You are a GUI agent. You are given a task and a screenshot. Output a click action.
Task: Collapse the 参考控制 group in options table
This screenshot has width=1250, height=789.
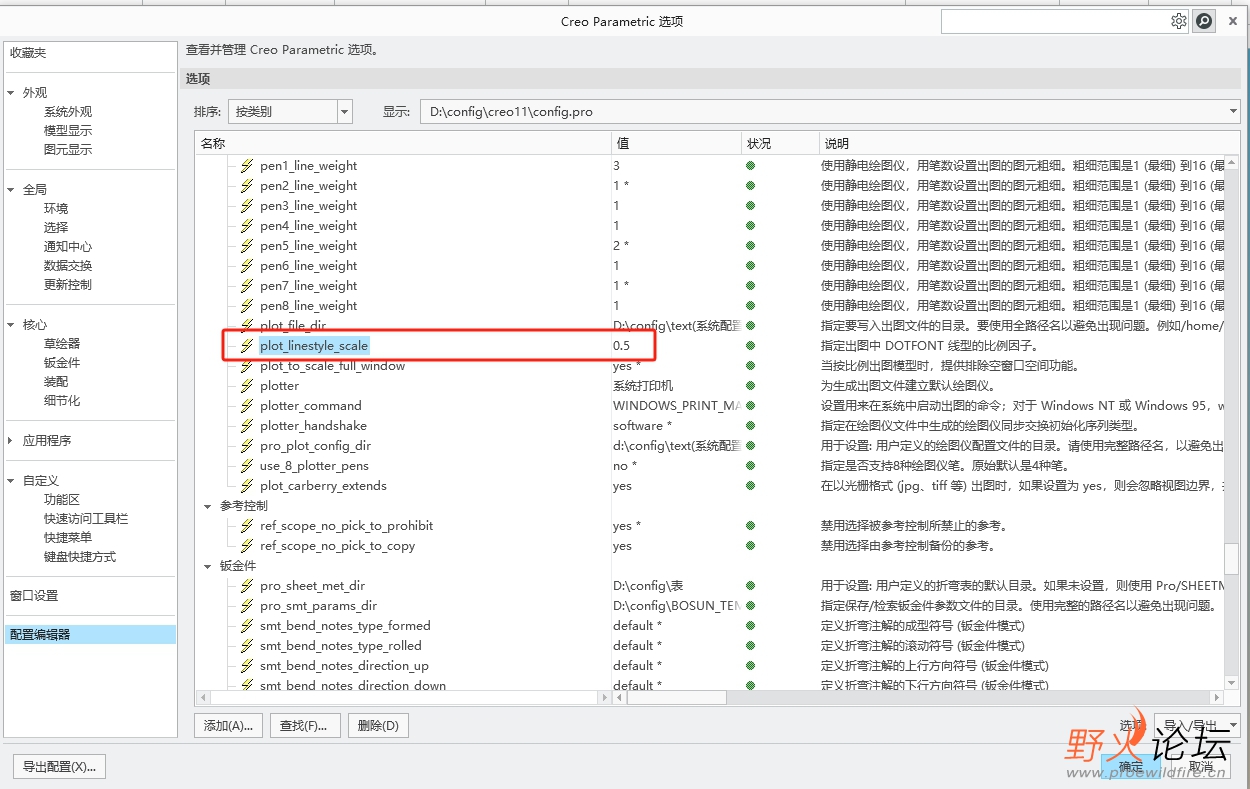coord(208,506)
